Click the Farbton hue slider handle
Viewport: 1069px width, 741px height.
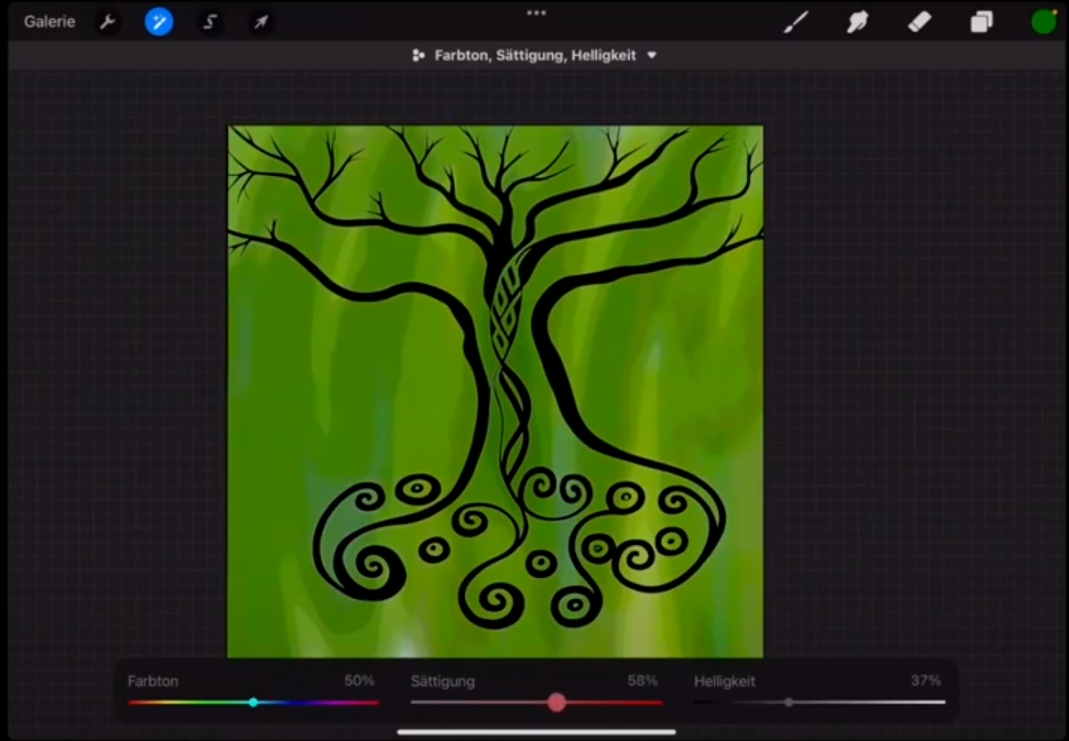tap(253, 702)
